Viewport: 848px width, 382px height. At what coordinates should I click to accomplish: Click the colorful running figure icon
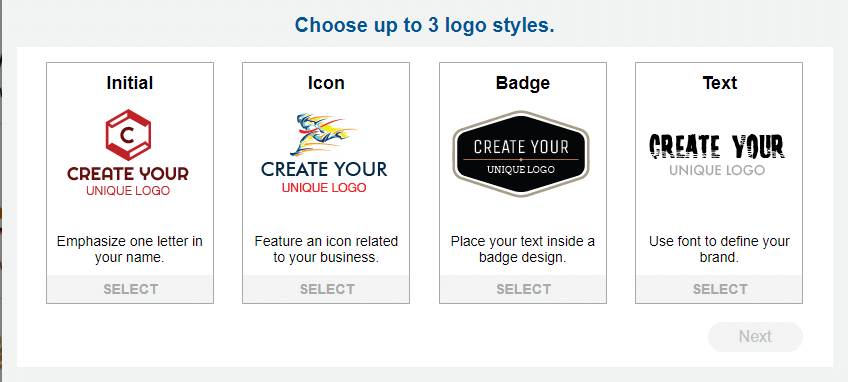coord(323,134)
